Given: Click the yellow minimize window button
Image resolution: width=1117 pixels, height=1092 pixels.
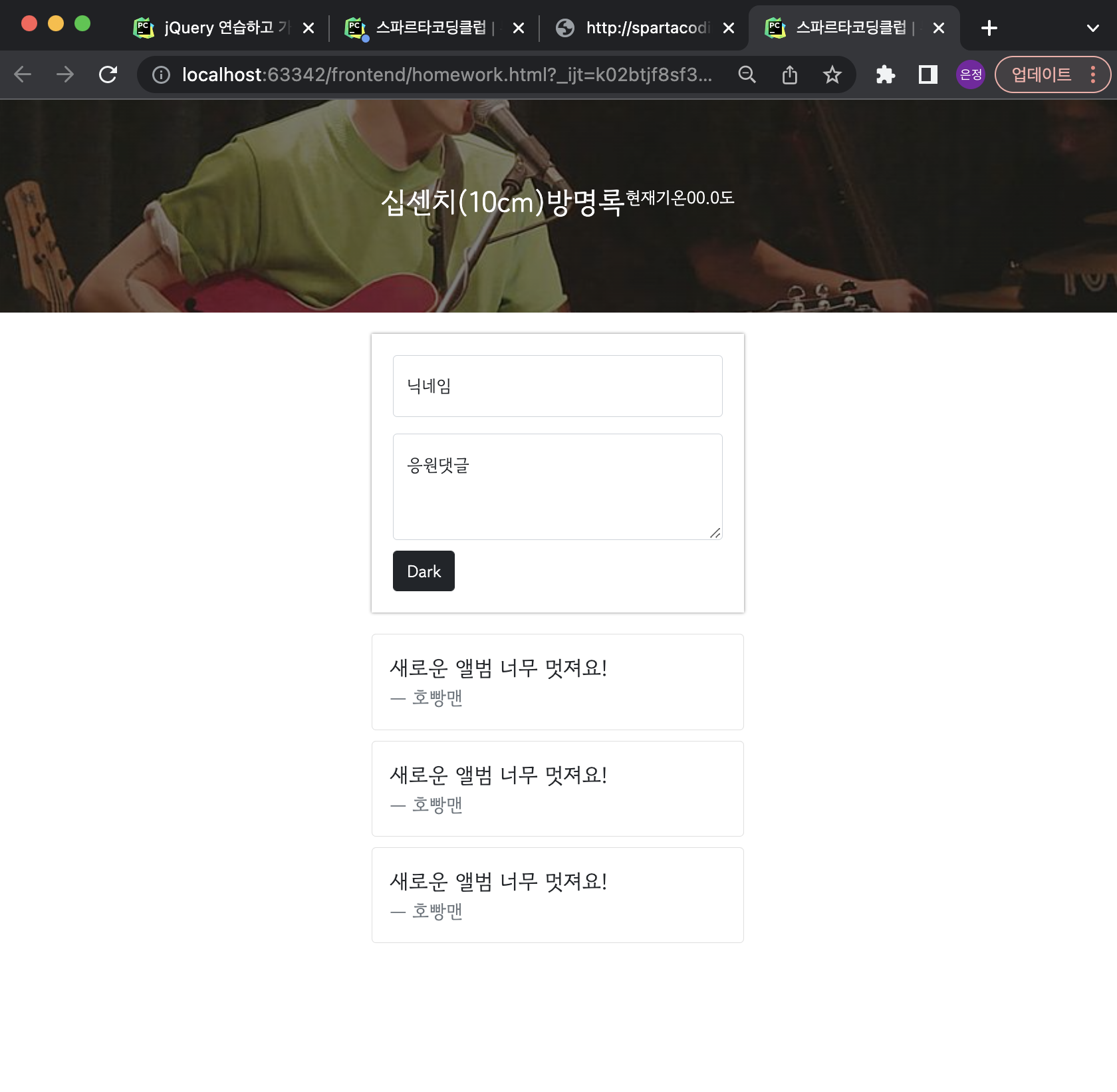Looking at the screenshot, I should 56,24.
